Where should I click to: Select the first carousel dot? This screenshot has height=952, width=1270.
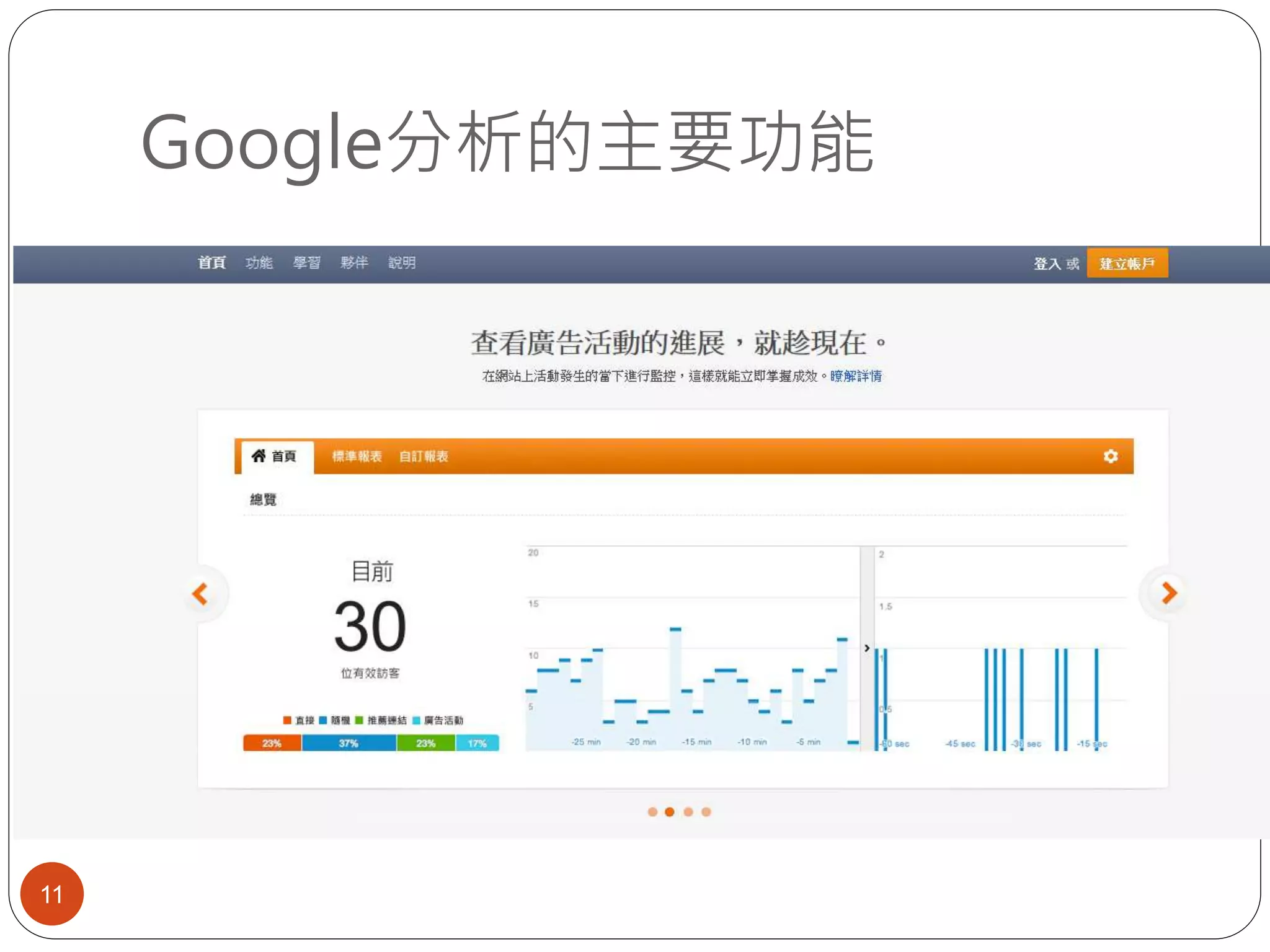[x=652, y=812]
